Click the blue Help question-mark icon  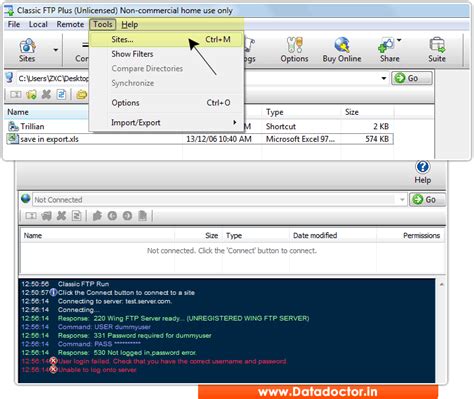coord(423,167)
